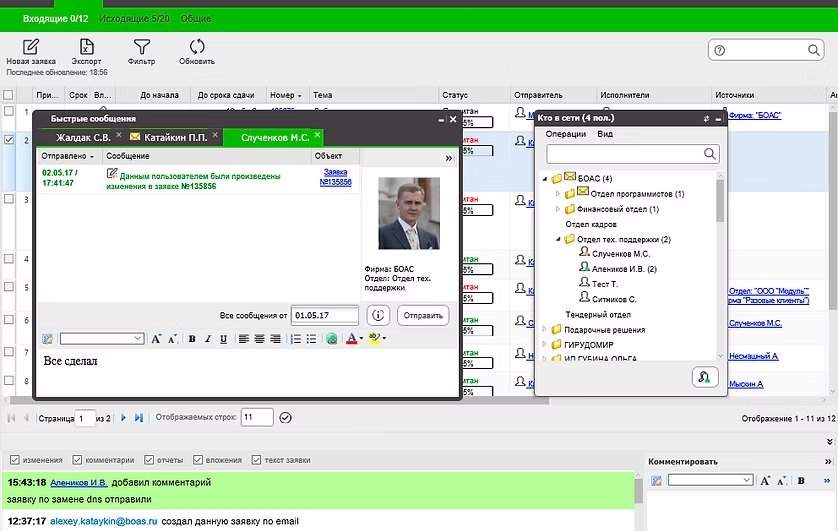Jump to last page of requests
The image size is (838, 531).
[139, 418]
